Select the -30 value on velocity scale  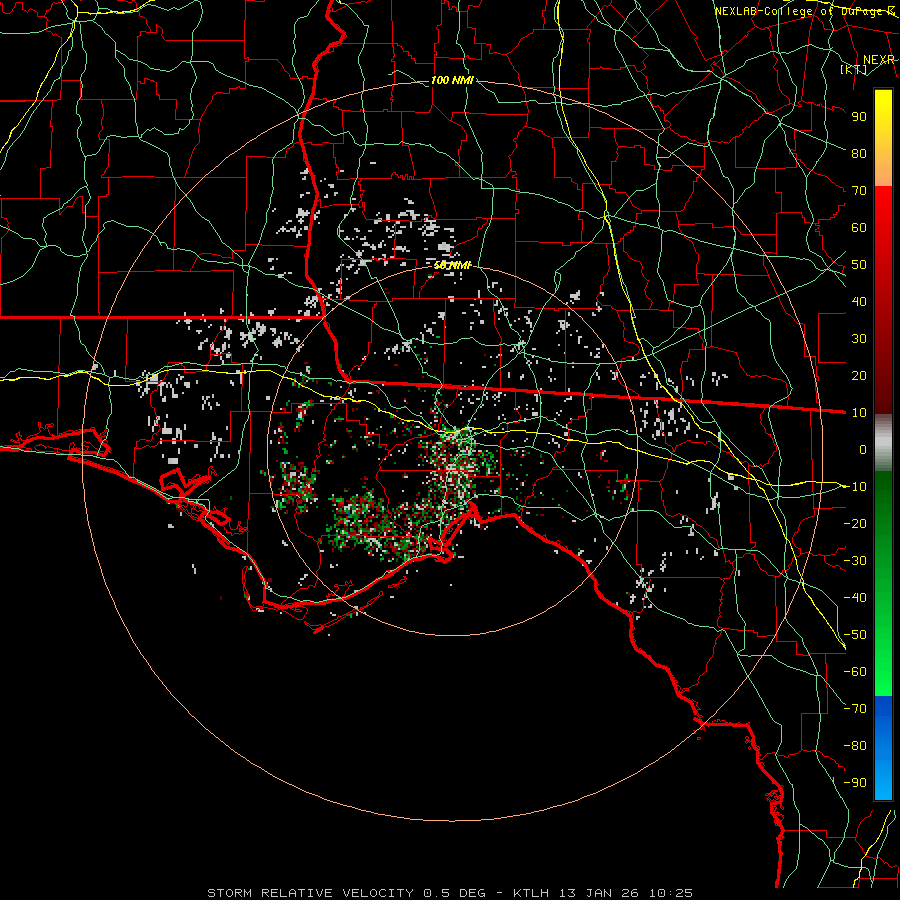(855, 561)
